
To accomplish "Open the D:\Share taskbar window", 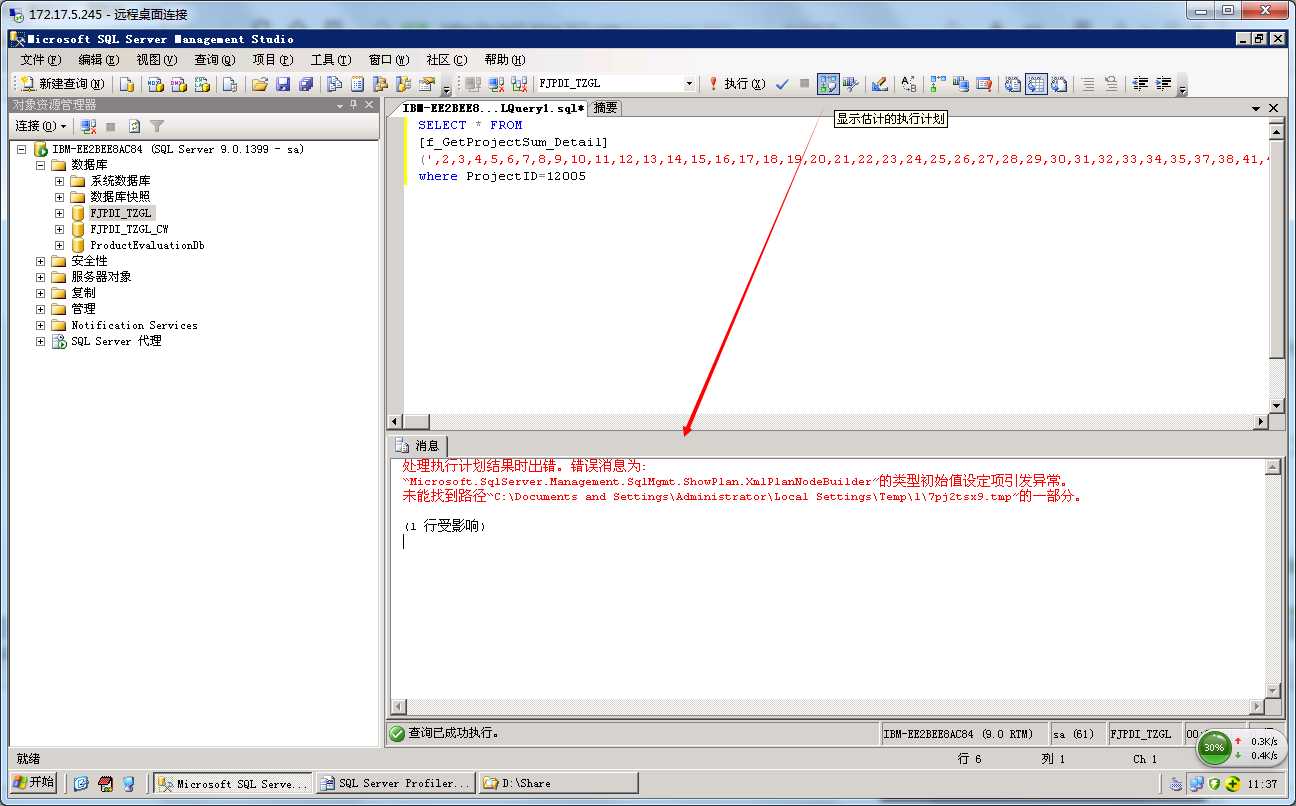I will [x=557, y=784].
